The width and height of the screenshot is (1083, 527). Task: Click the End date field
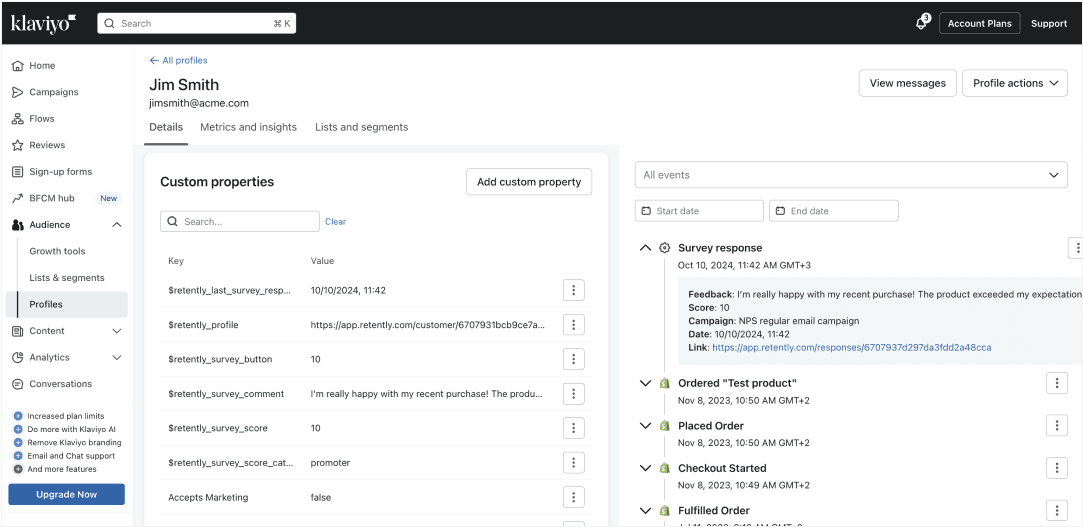click(x=834, y=211)
